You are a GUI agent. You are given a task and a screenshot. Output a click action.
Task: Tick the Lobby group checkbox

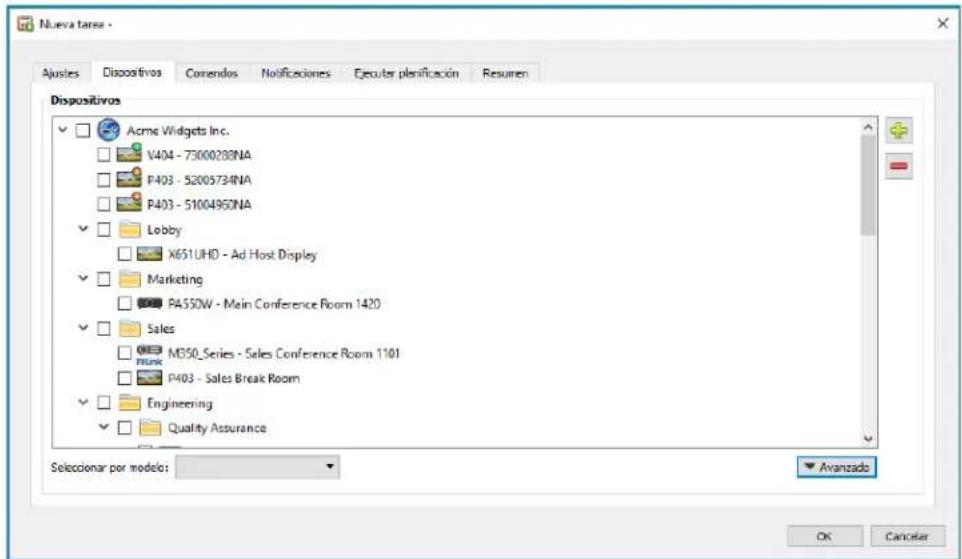tap(104, 229)
